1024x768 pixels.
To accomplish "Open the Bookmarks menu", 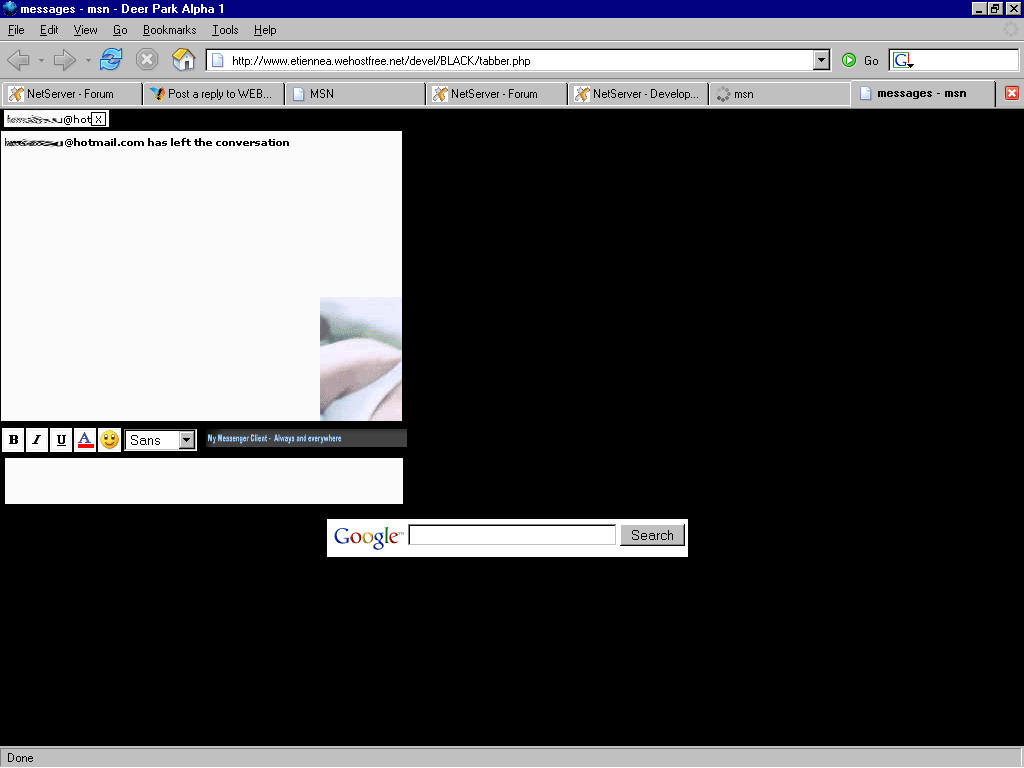I will coord(169,30).
